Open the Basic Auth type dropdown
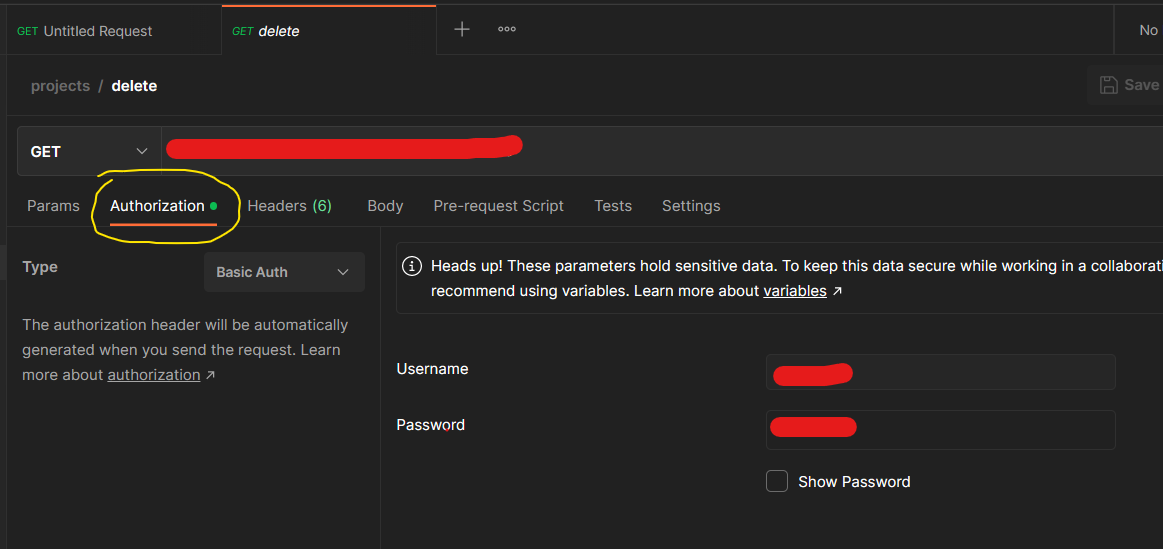 pyautogui.click(x=284, y=272)
